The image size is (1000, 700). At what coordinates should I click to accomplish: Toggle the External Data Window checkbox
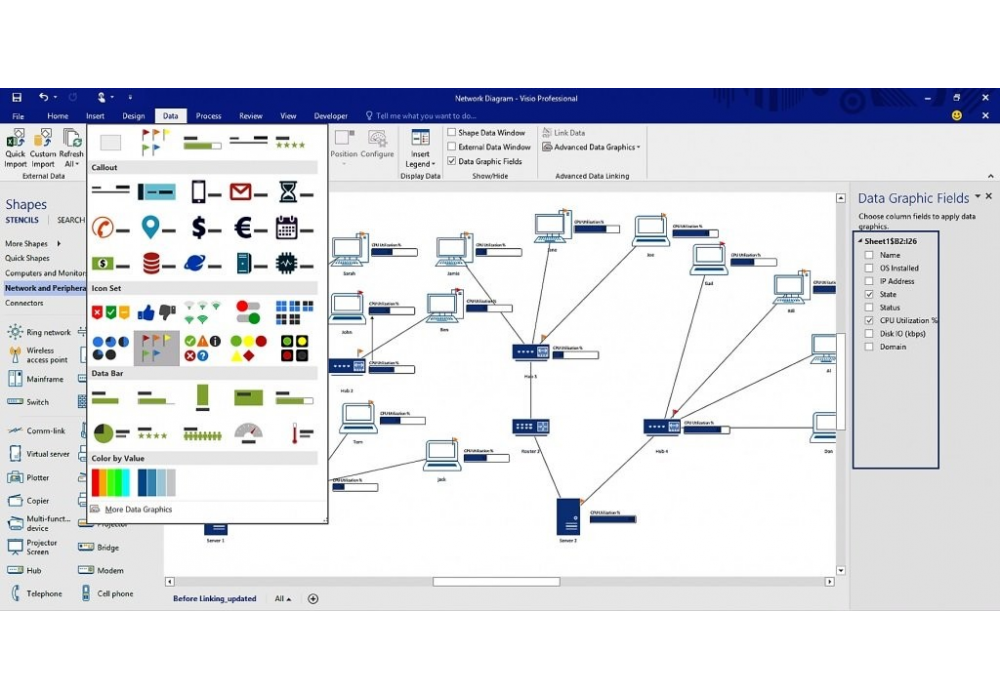(452, 146)
